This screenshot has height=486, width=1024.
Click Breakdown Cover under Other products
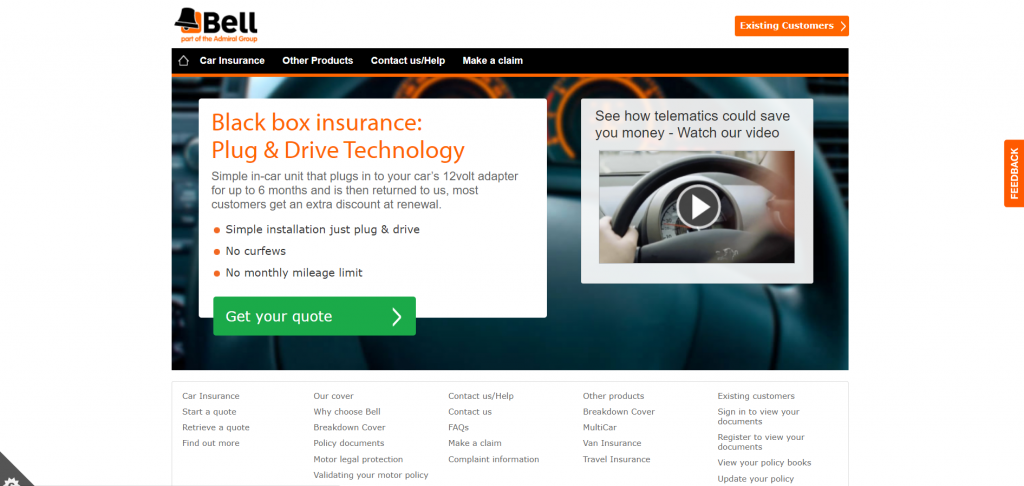pyautogui.click(x=618, y=412)
